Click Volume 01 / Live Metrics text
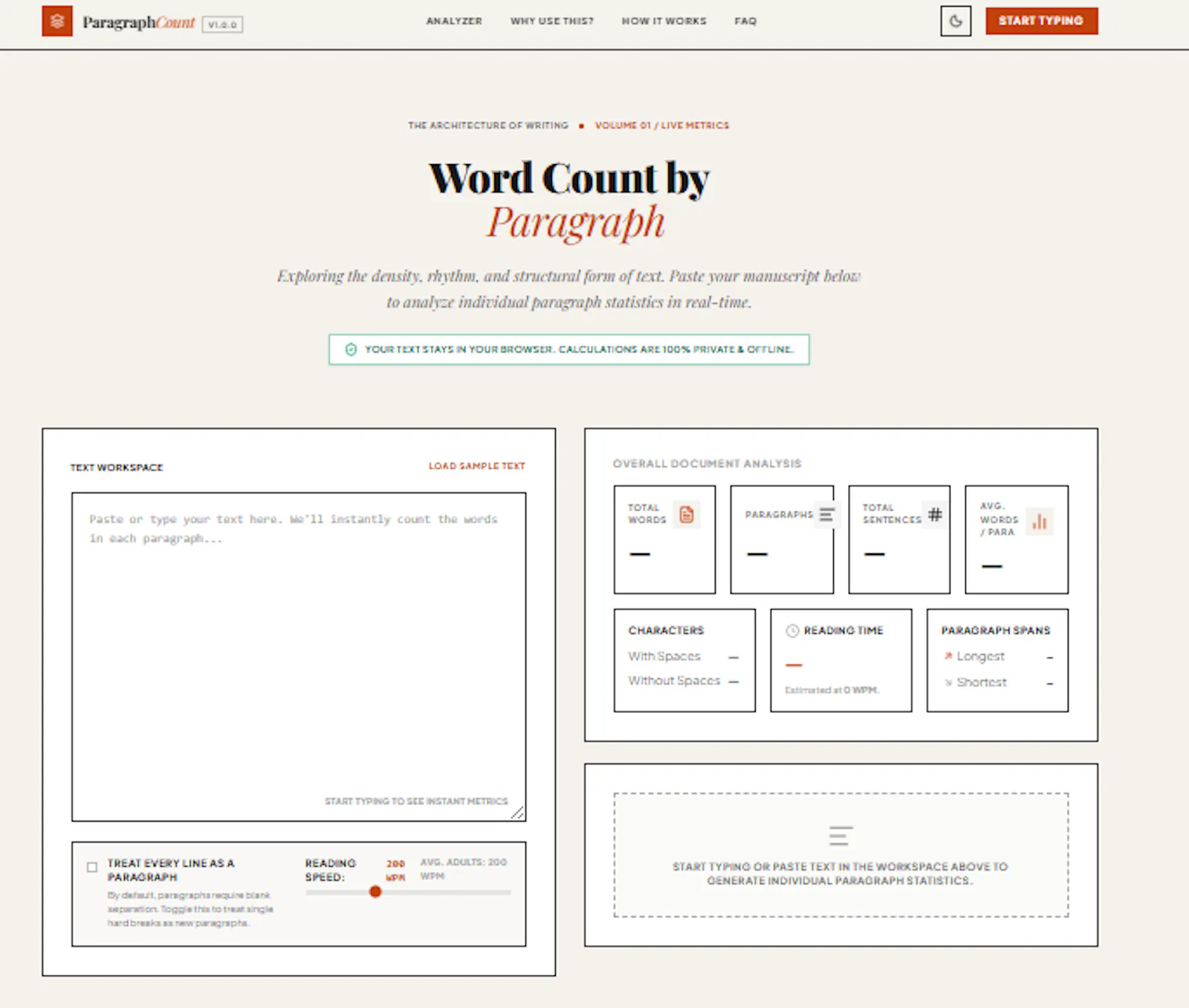 [662, 126]
